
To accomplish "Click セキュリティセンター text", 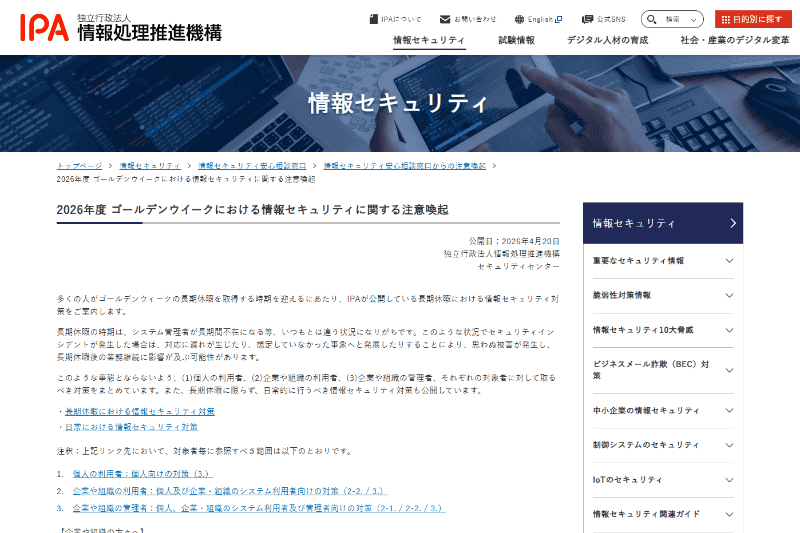I will (x=518, y=266).
